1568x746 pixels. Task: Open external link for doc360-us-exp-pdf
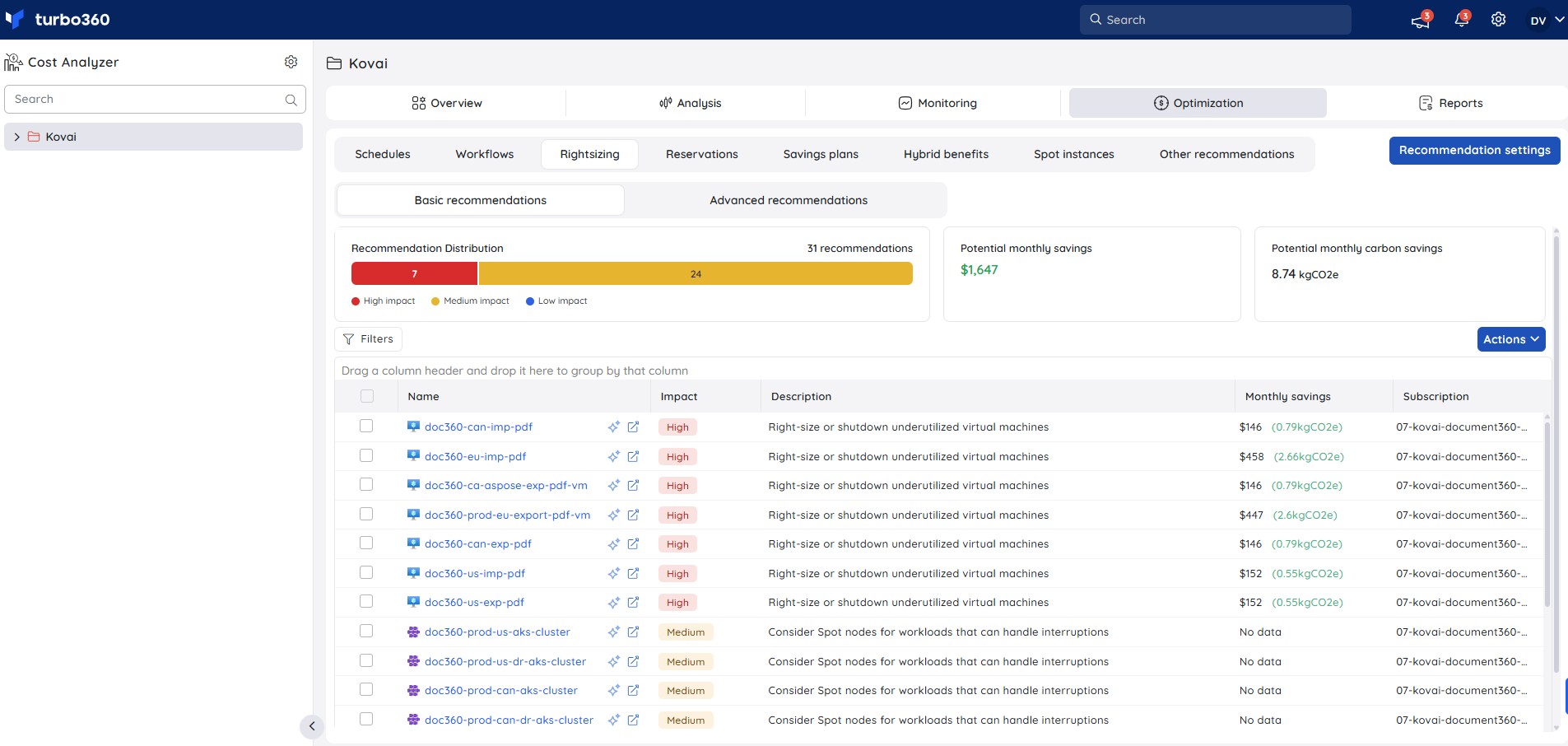coord(633,602)
